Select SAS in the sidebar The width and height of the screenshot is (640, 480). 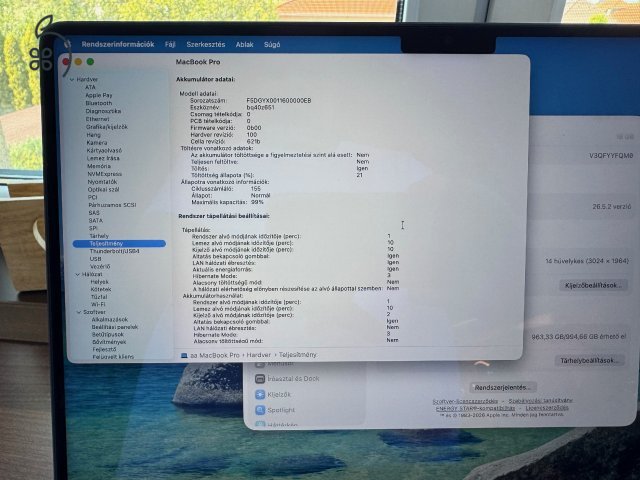click(94, 213)
